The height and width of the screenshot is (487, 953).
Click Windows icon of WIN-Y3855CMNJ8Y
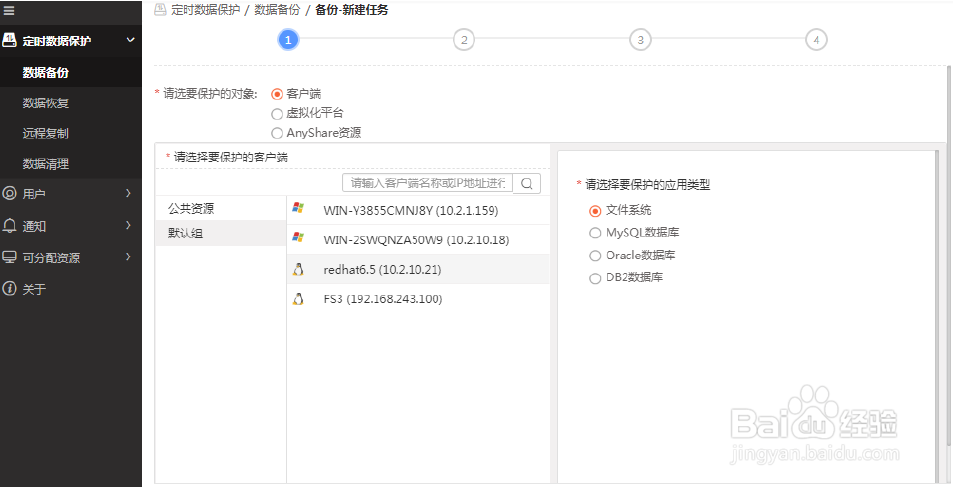298,208
